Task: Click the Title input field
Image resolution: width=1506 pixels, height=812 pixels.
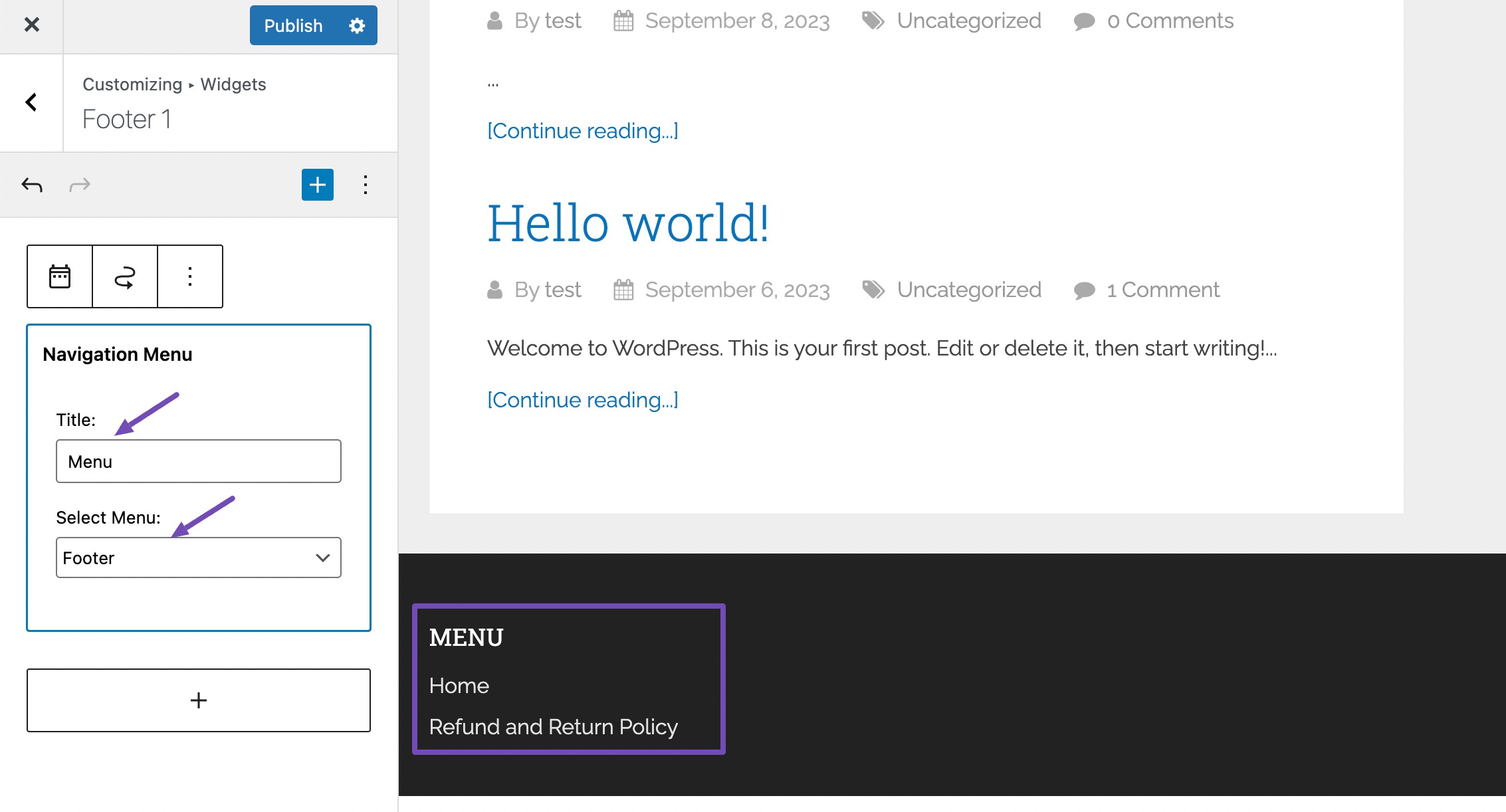Action: 196,460
